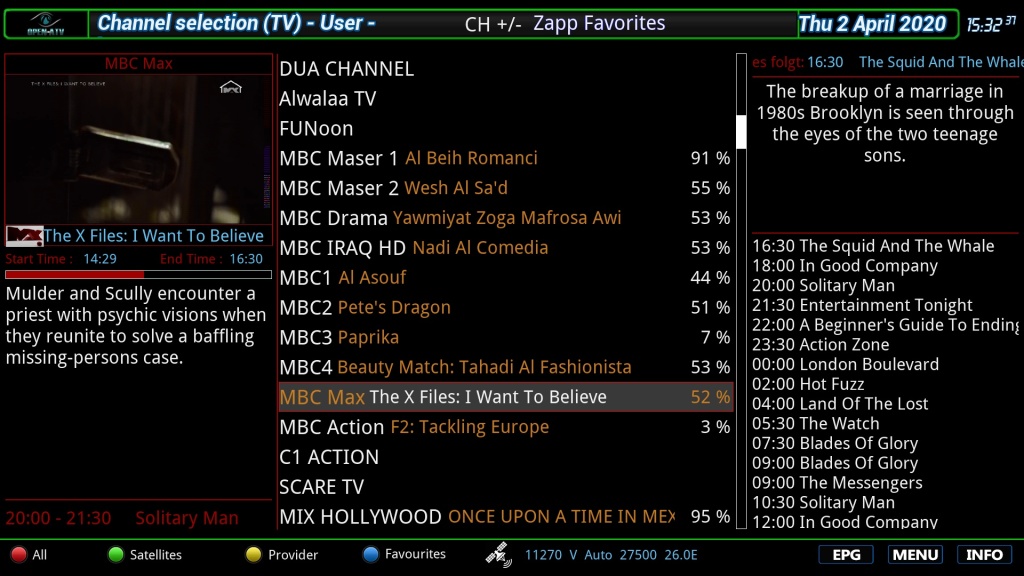Select highlighted MBC Max X Files row

point(505,397)
